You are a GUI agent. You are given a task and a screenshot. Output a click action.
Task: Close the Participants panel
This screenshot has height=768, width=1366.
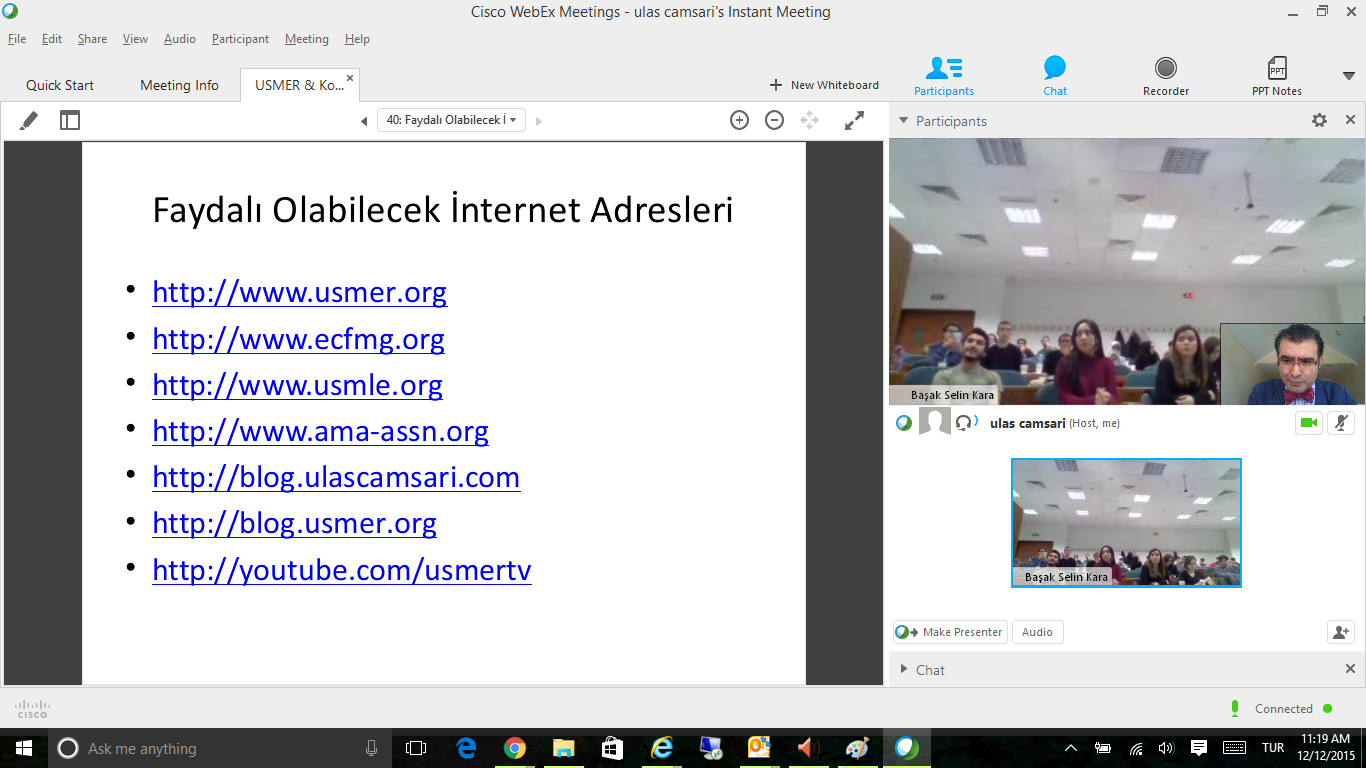[1350, 120]
